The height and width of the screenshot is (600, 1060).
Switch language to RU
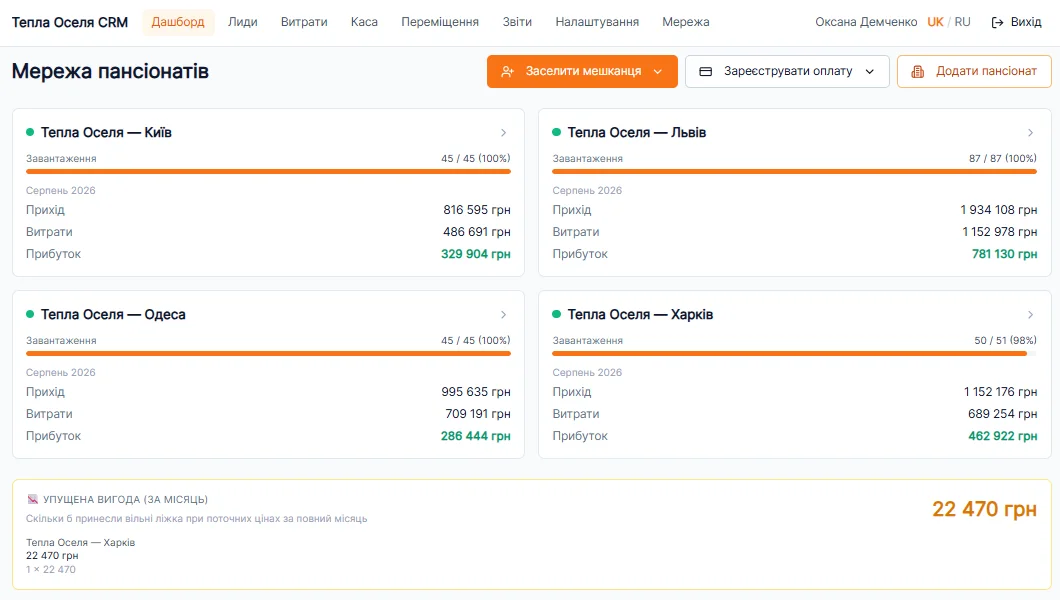[x=963, y=22]
